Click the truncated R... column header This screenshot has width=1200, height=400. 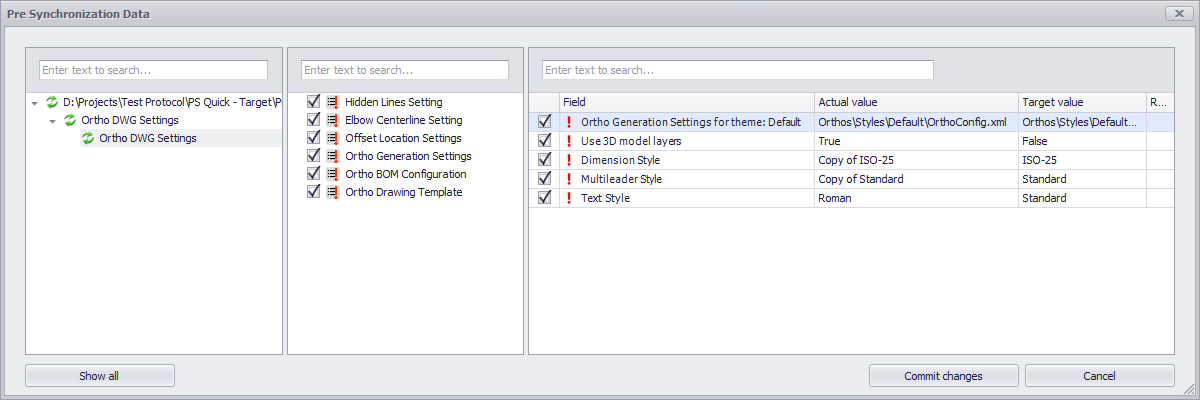coord(1160,102)
